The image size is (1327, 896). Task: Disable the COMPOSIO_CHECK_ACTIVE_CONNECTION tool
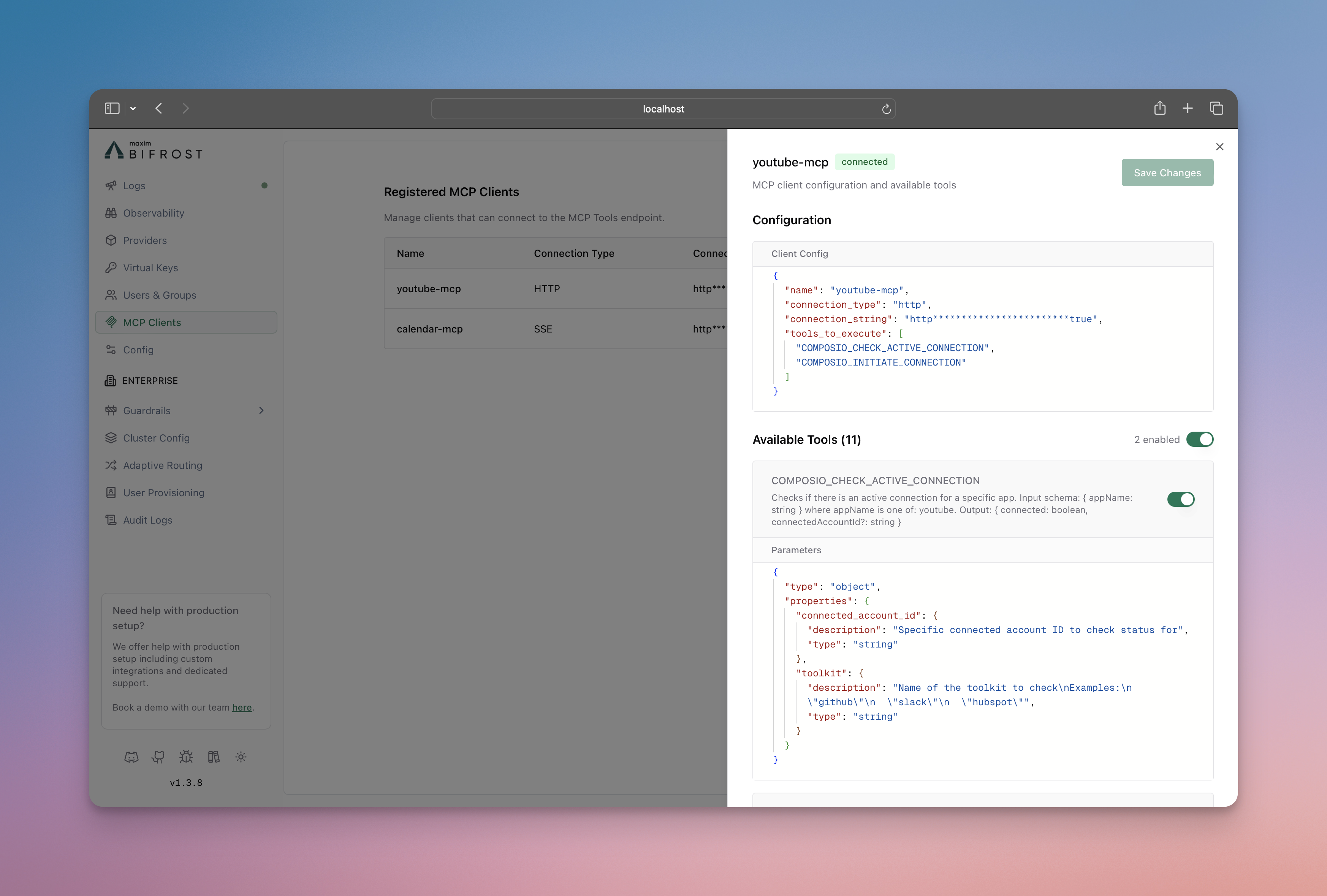(x=1181, y=500)
